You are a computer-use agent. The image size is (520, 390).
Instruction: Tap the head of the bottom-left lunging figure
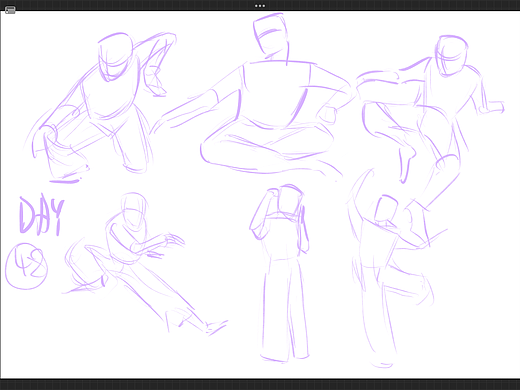click(x=134, y=211)
